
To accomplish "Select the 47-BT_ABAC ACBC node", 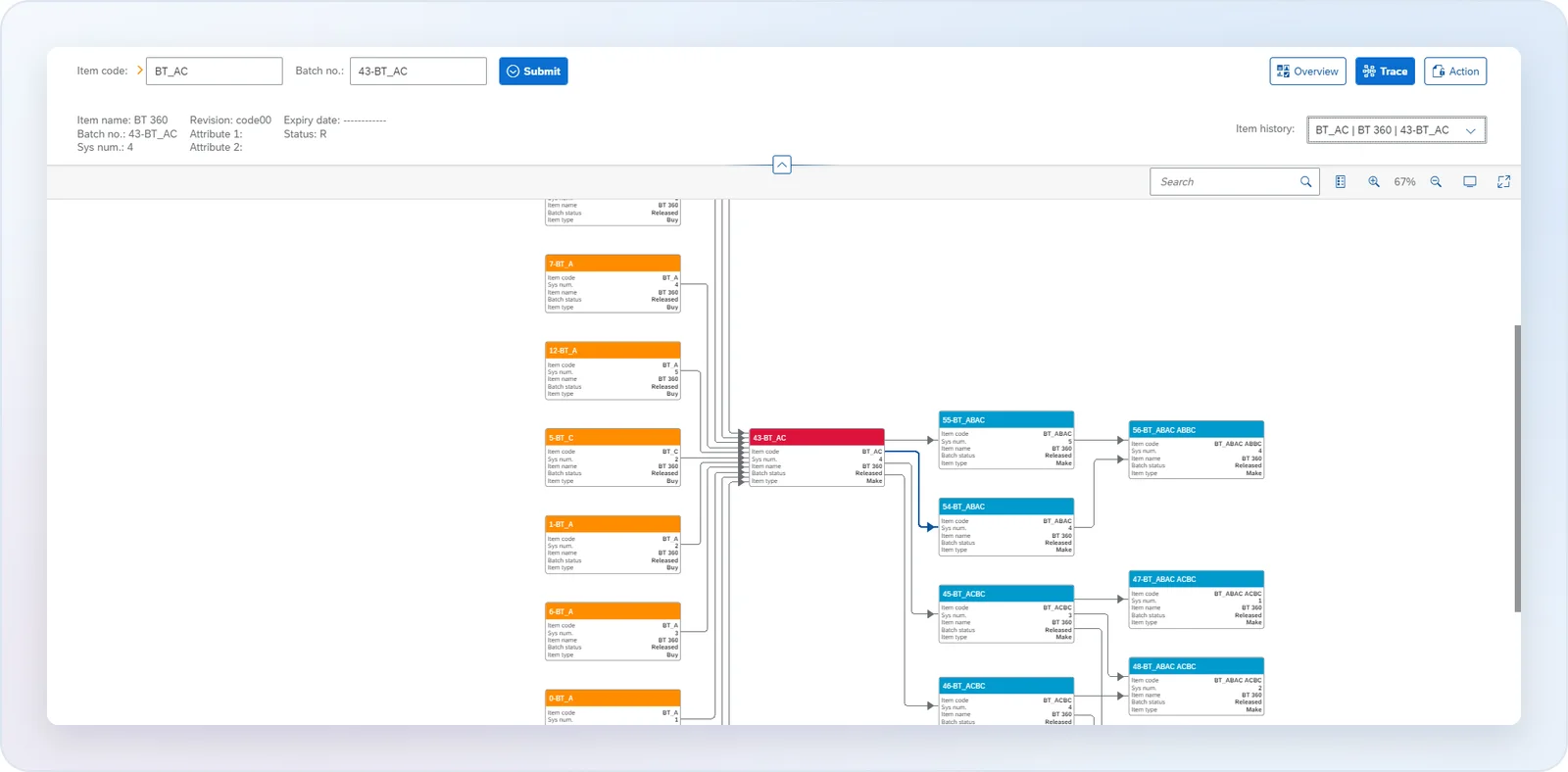I will (1197, 600).
